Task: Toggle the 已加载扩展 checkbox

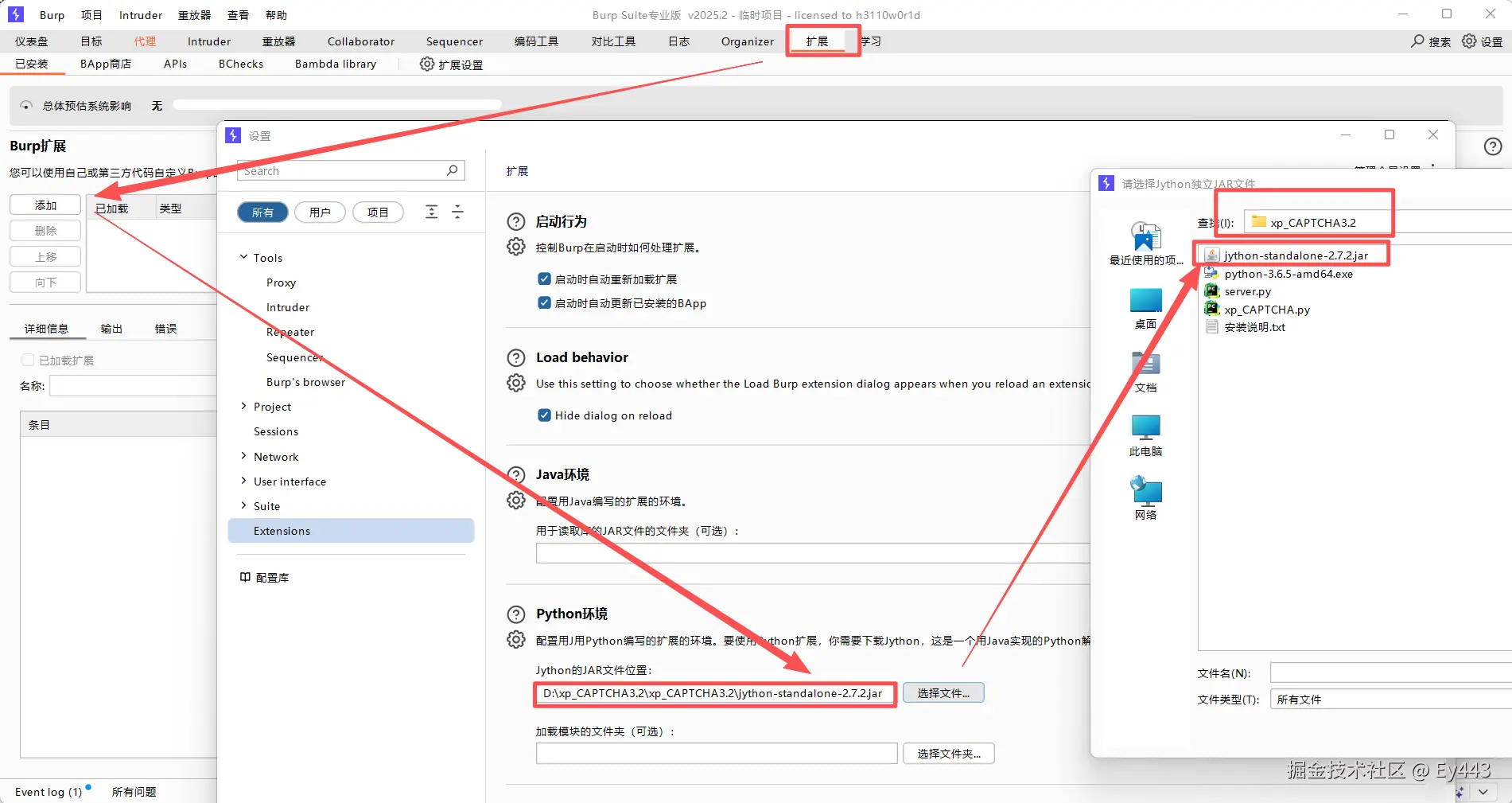Action: 28,360
